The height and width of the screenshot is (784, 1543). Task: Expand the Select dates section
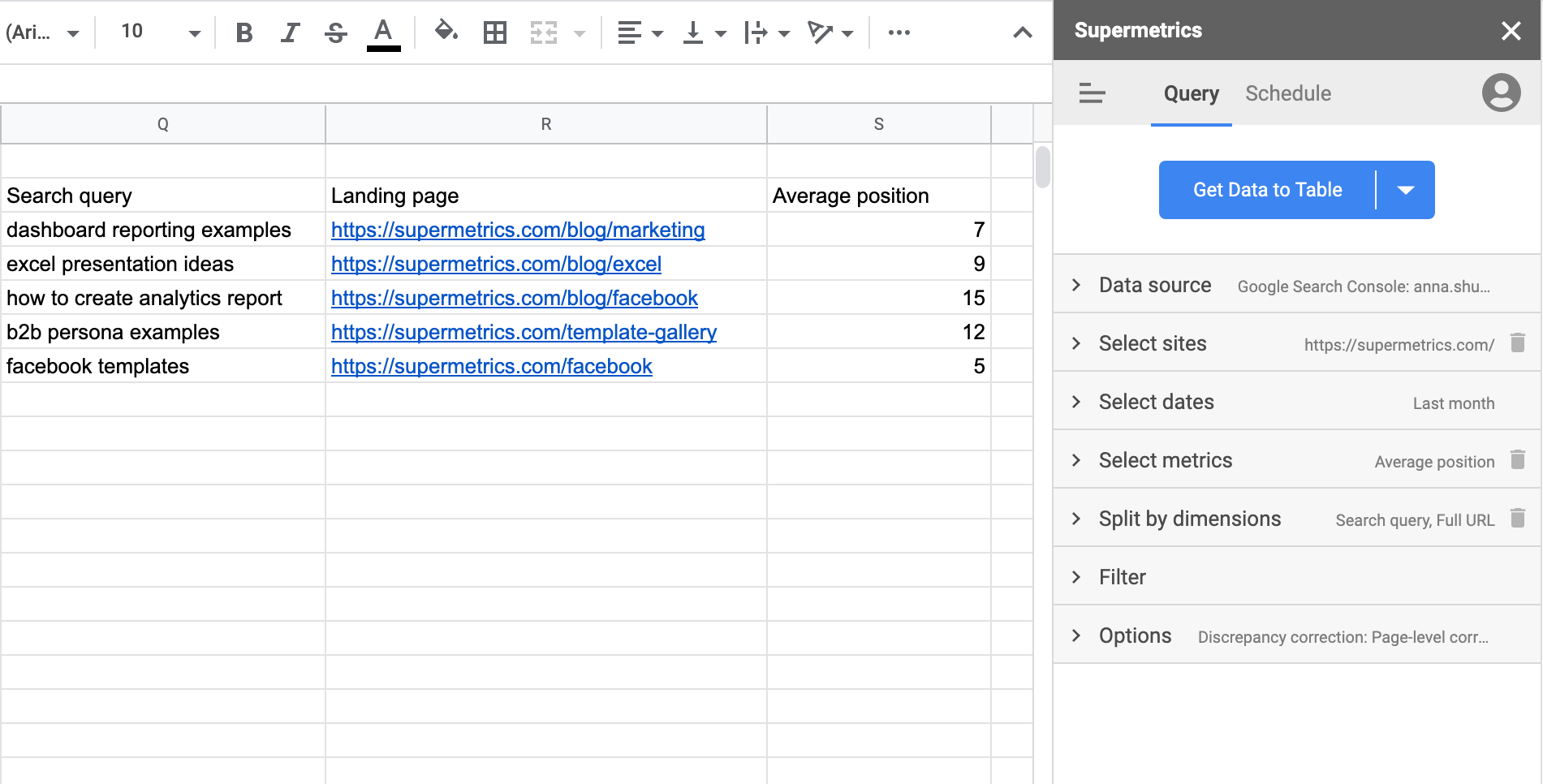(x=1297, y=402)
